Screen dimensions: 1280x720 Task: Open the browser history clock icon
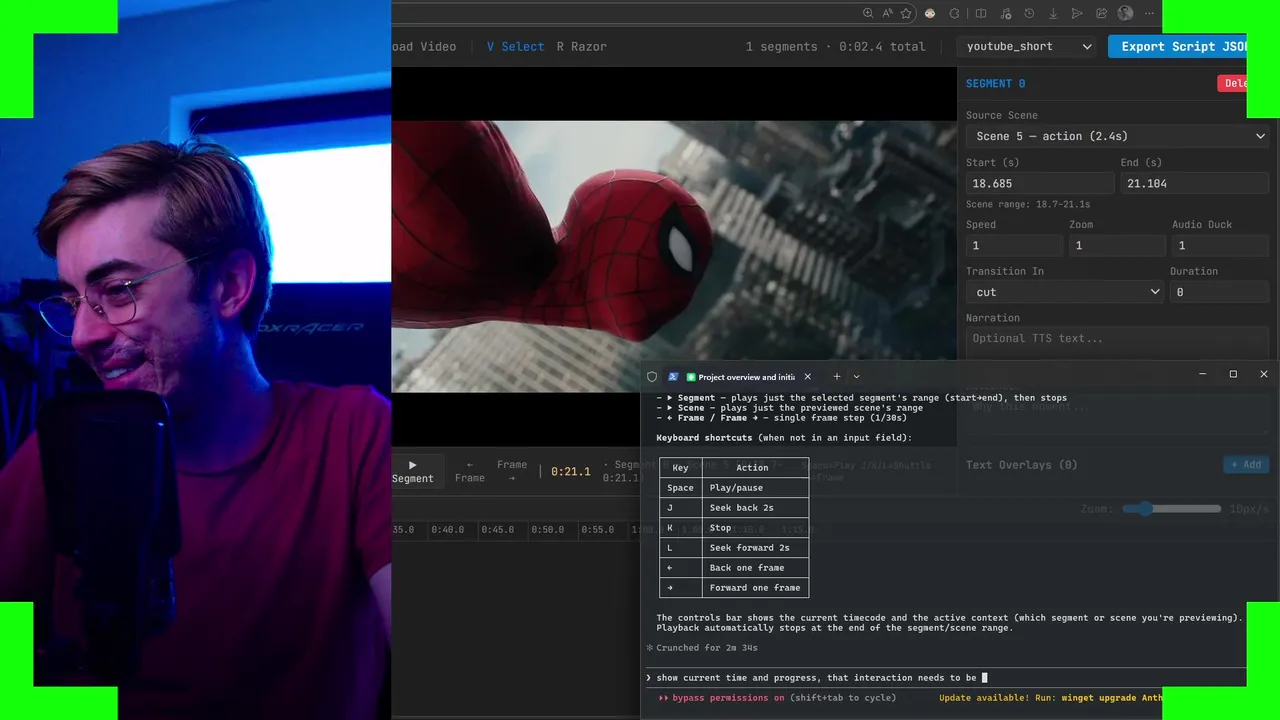(x=1029, y=13)
